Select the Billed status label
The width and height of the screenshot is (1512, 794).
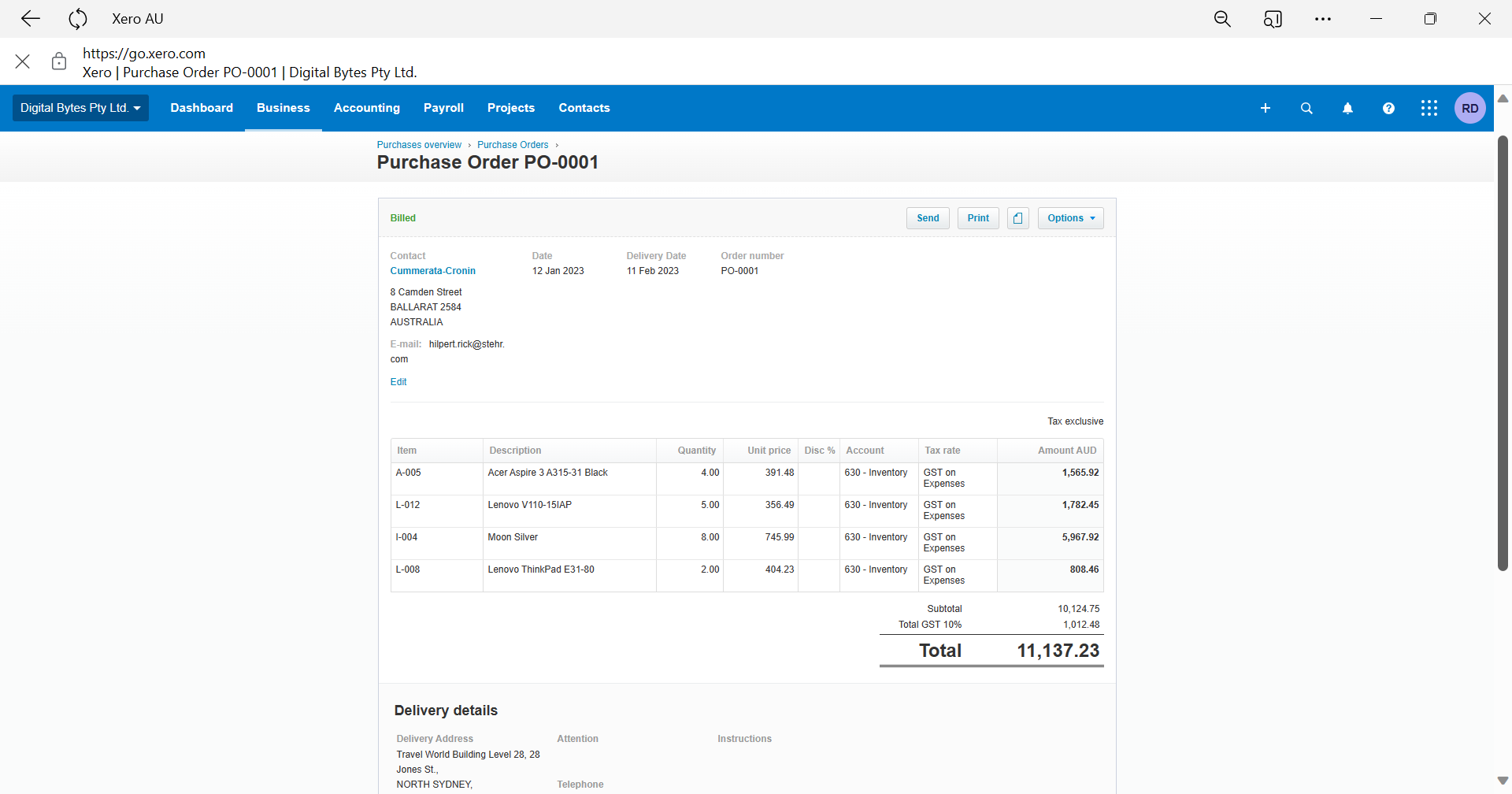coord(403,218)
